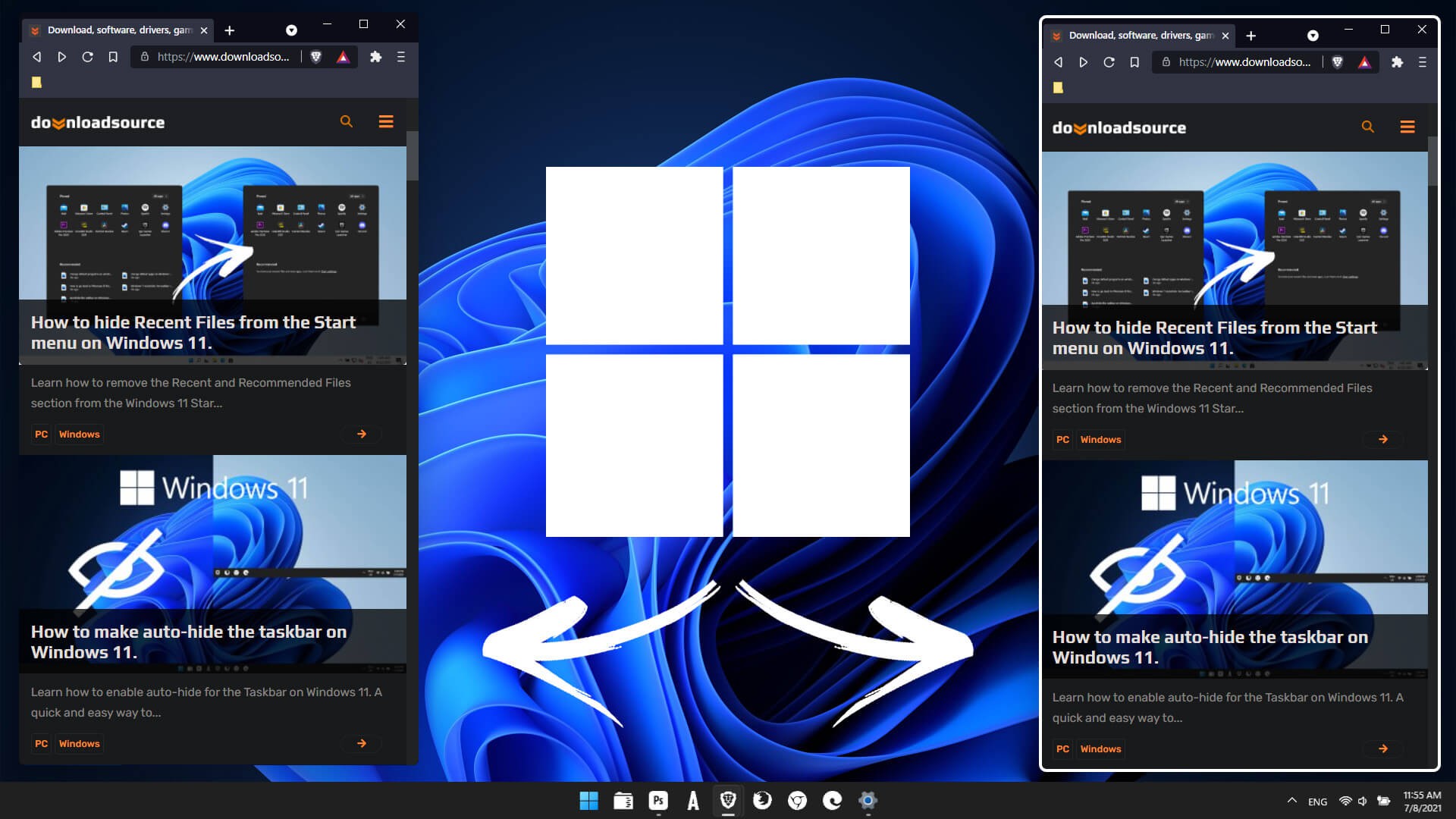
Task: Search downloadsource site in right window
Action: click(x=1368, y=127)
